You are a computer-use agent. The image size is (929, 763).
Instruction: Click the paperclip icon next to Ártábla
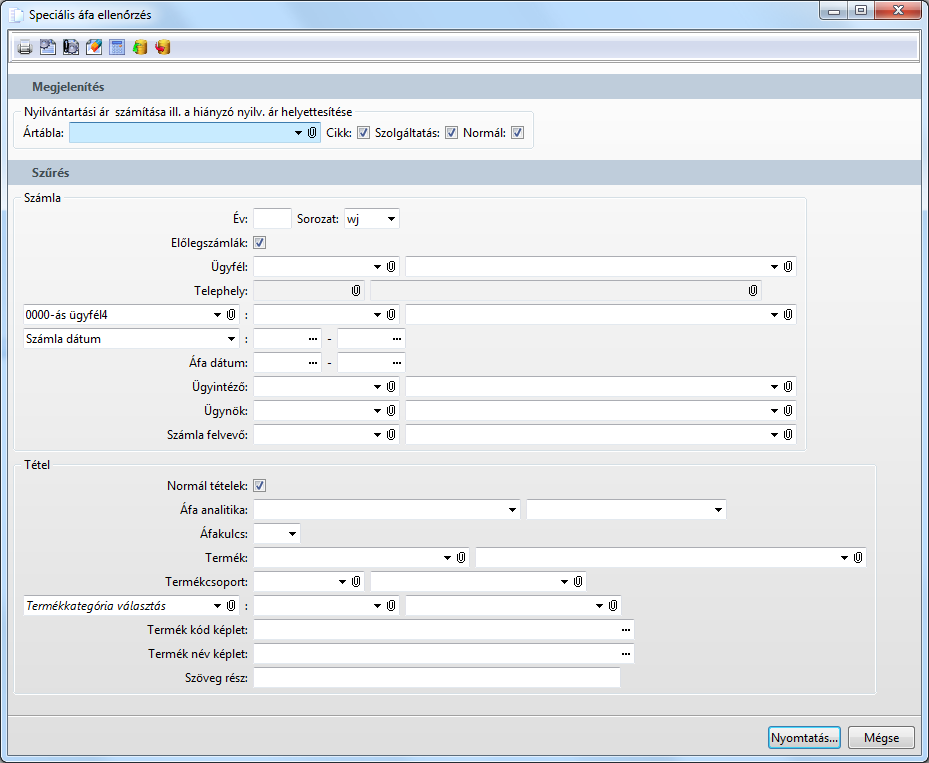(x=312, y=133)
